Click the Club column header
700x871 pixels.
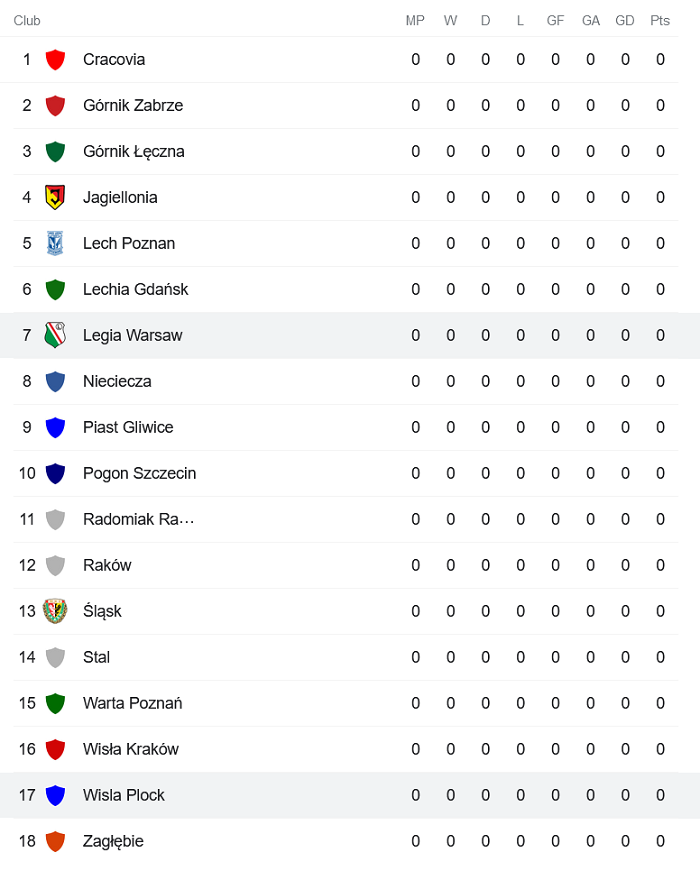(x=27, y=20)
